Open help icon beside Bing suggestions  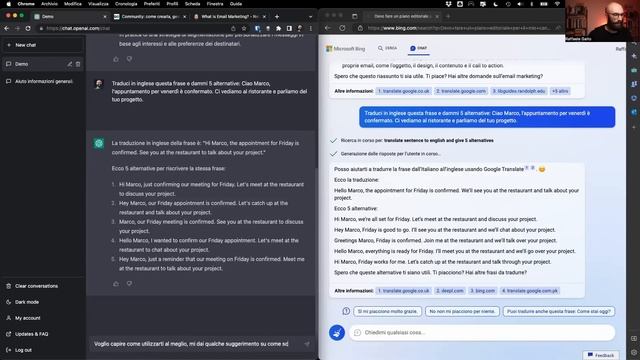(x=346, y=311)
